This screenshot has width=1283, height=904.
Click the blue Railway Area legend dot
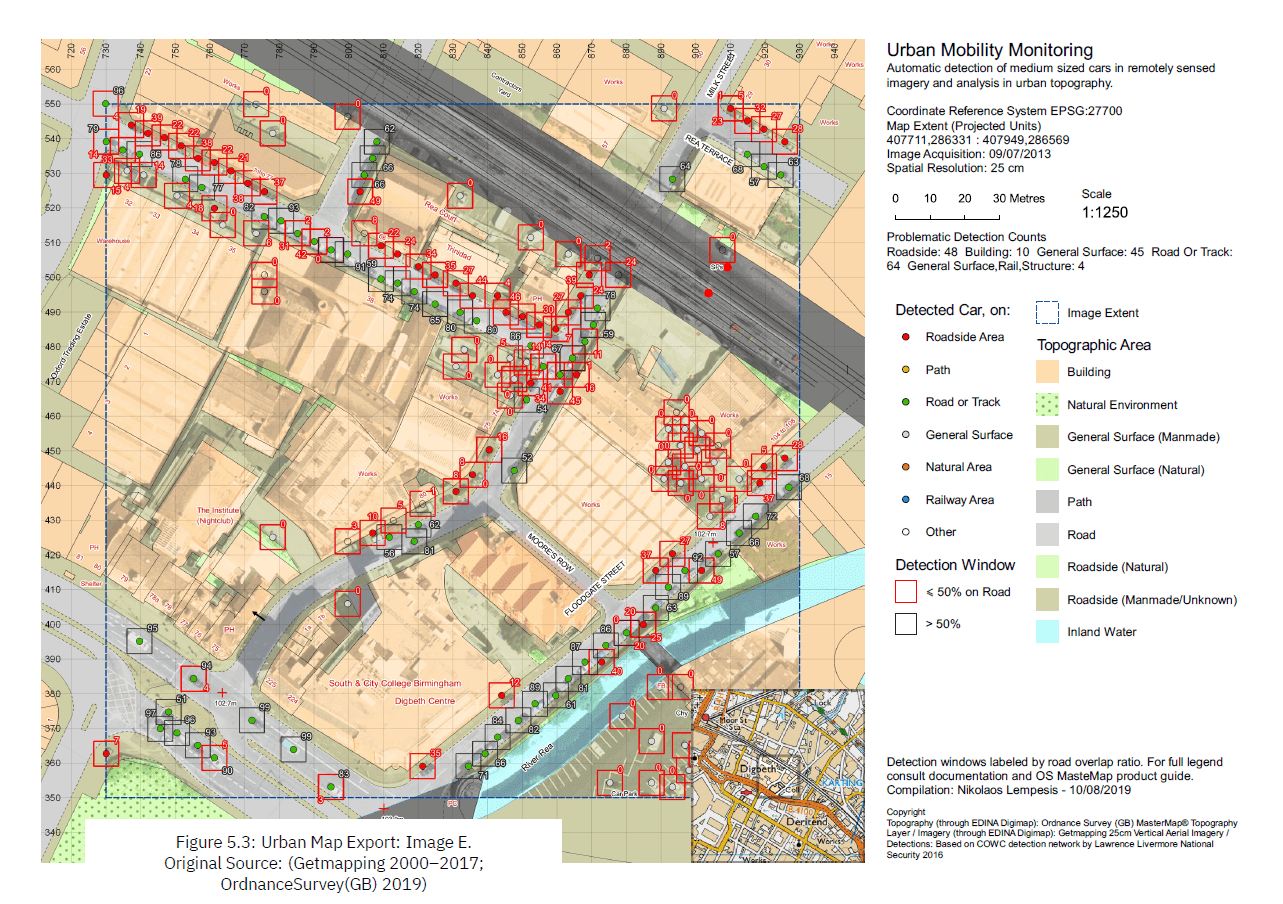point(906,500)
